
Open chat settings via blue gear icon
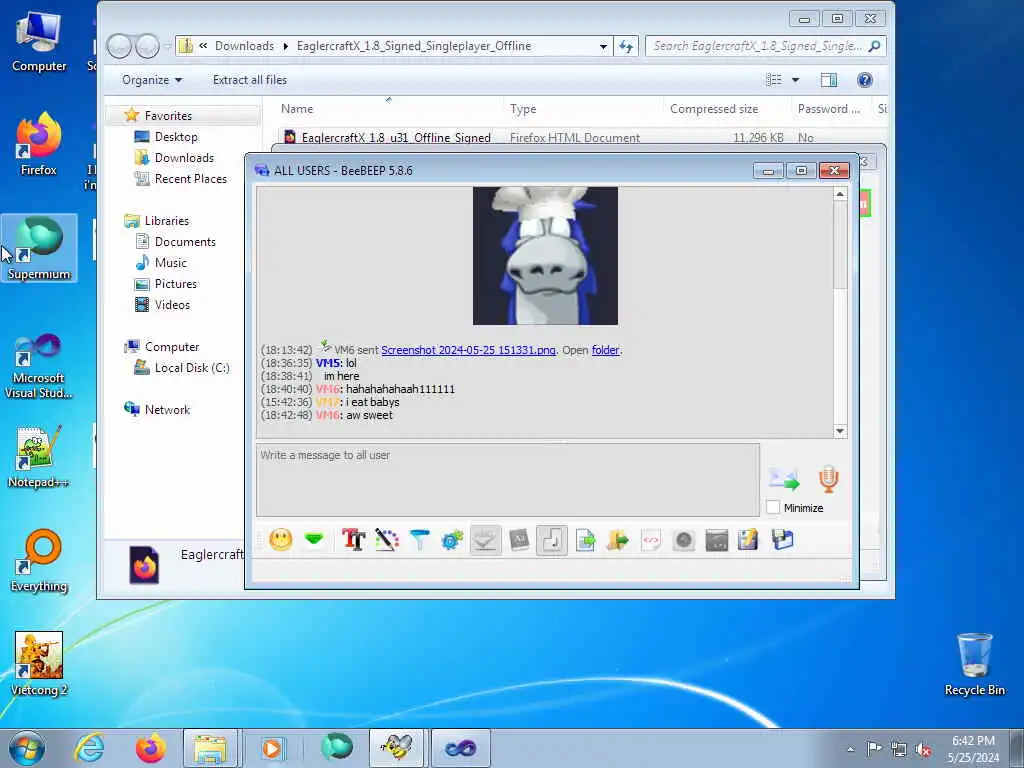452,540
